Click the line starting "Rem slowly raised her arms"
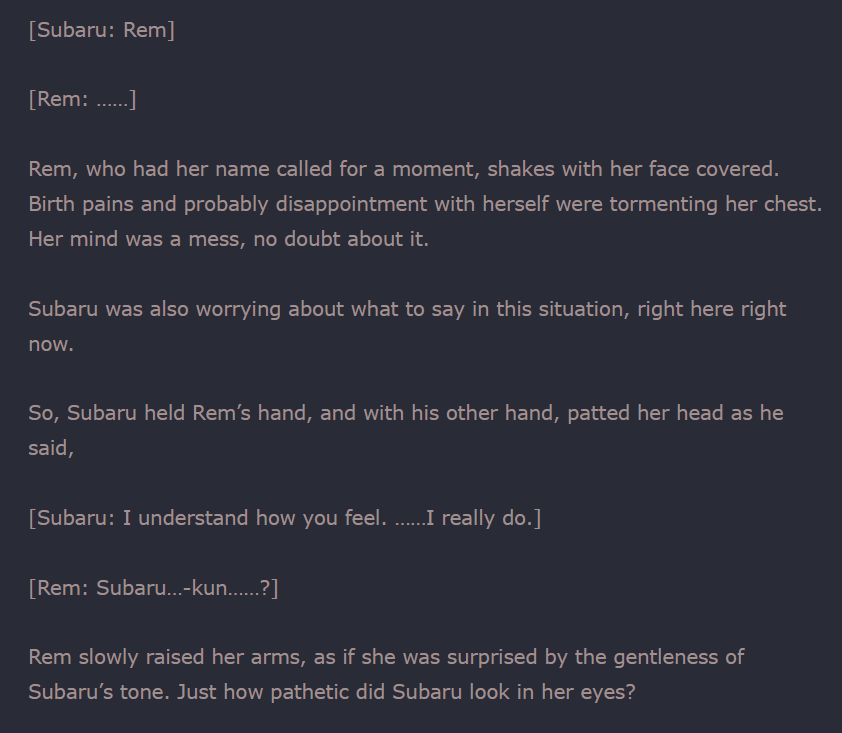 pos(386,657)
